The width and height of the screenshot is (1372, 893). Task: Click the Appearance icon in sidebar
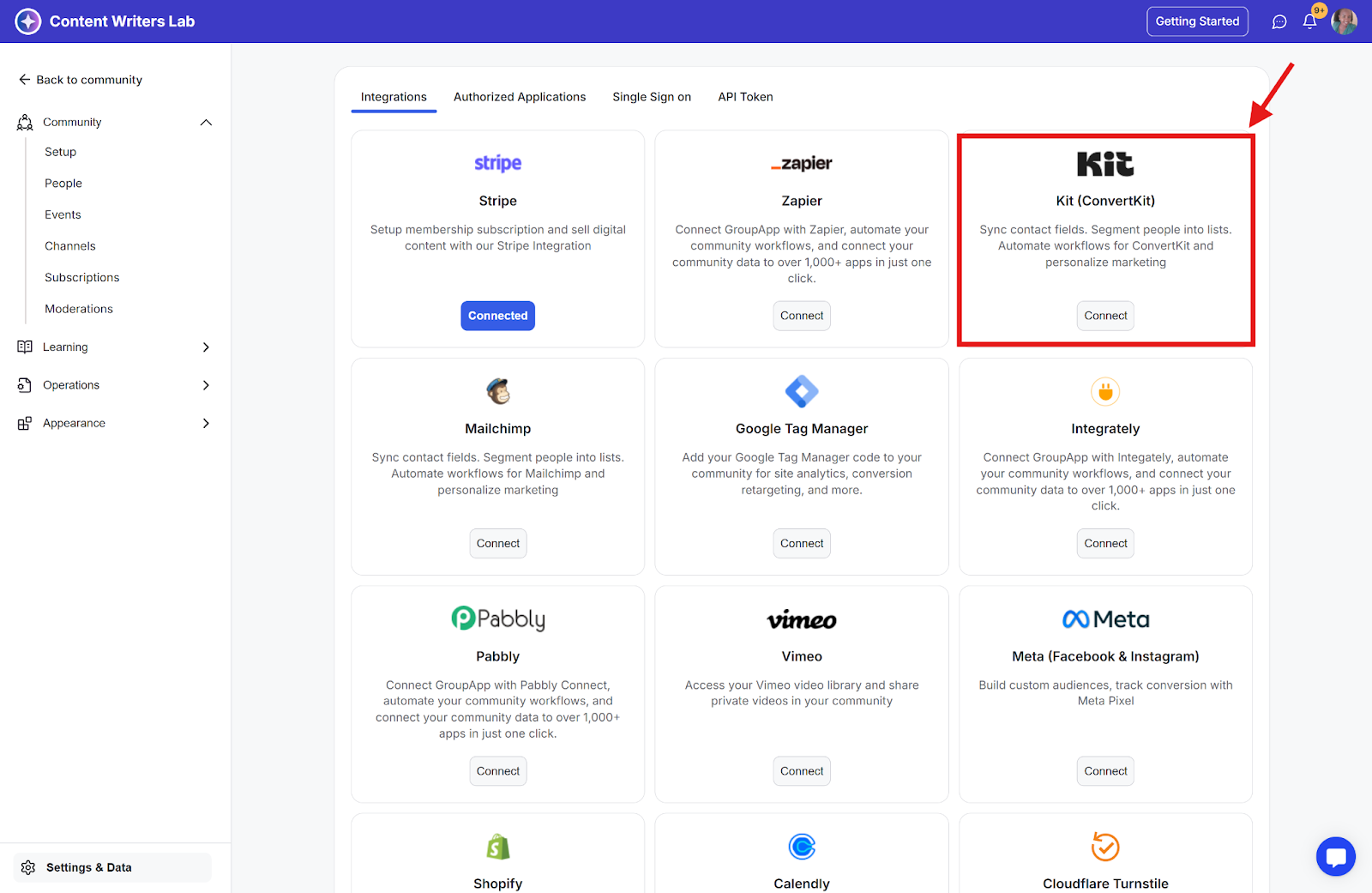coord(25,424)
